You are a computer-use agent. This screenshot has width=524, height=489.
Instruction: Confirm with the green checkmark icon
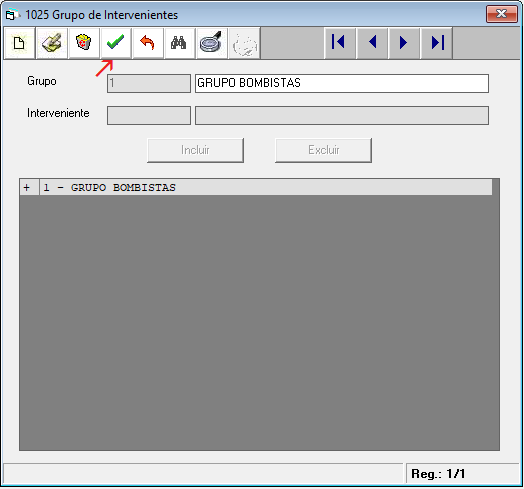(116, 43)
